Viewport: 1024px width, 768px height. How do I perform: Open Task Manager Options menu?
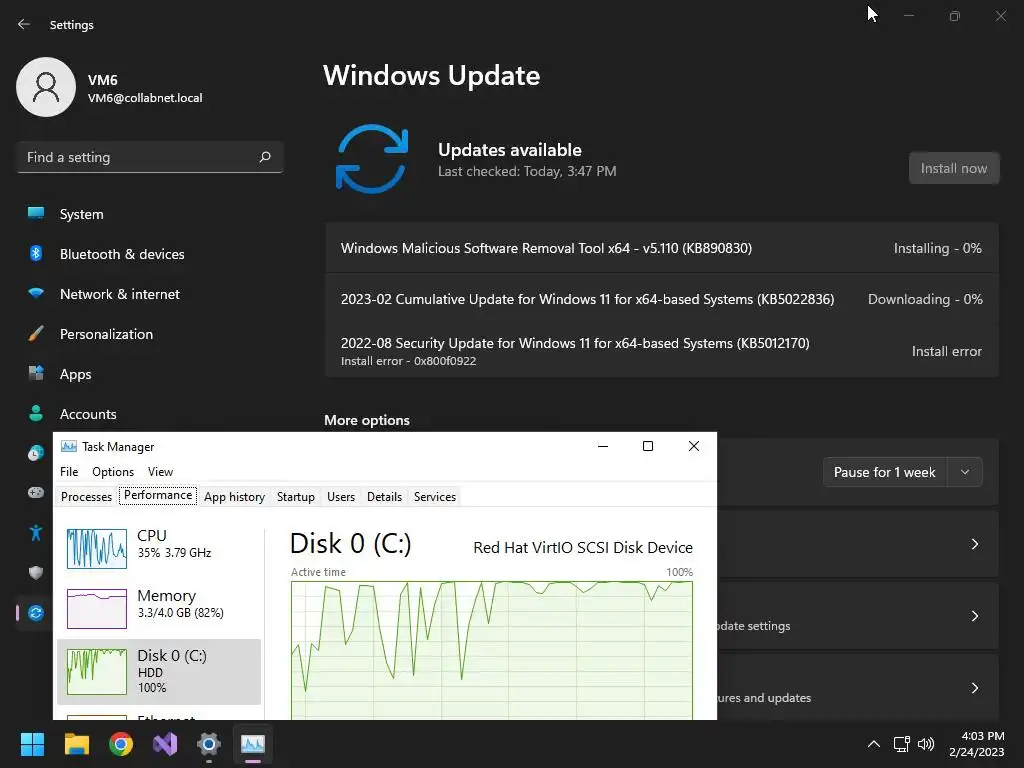[x=113, y=472]
